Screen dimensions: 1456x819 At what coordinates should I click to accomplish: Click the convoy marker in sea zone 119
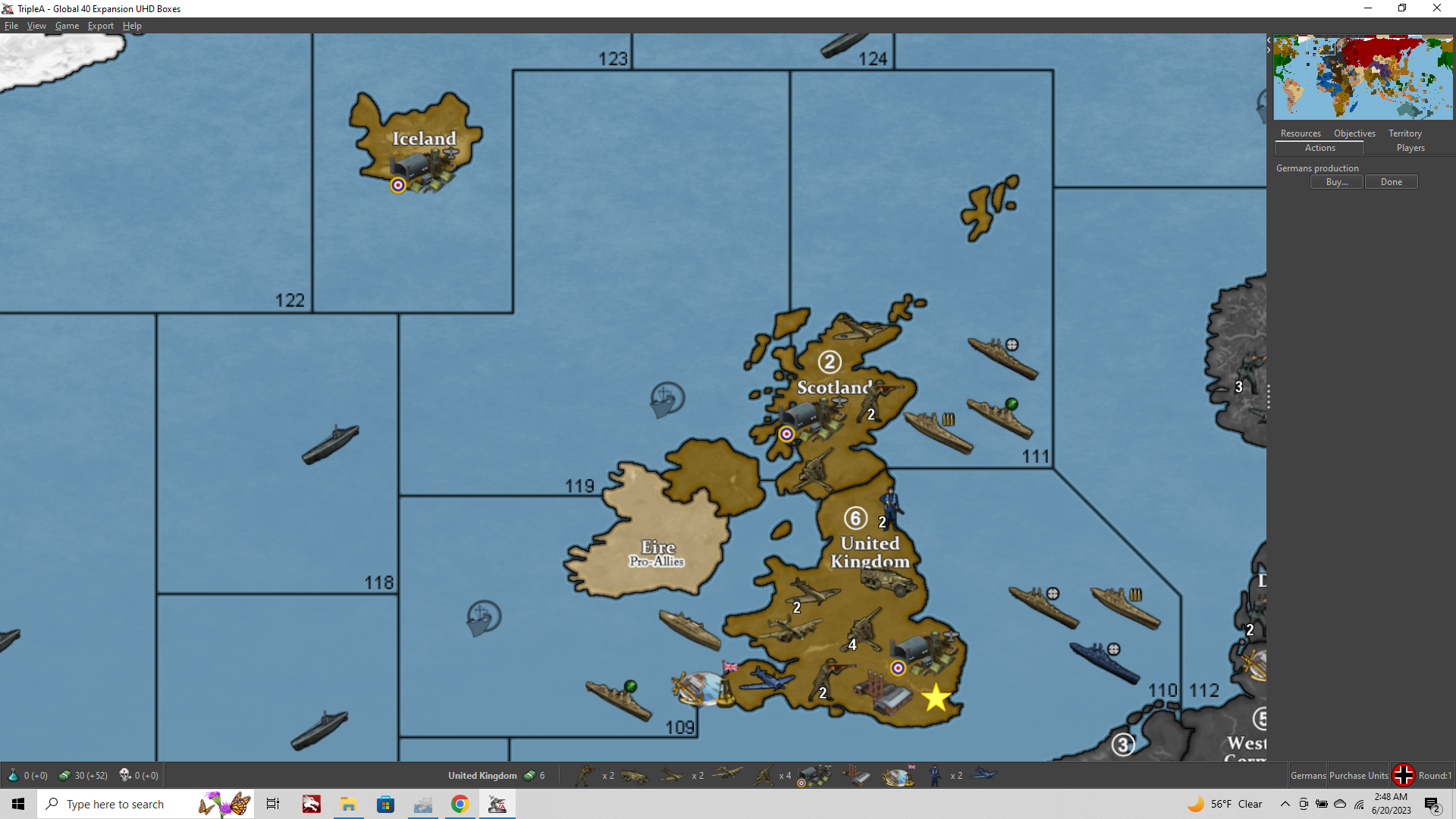tap(667, 399)
